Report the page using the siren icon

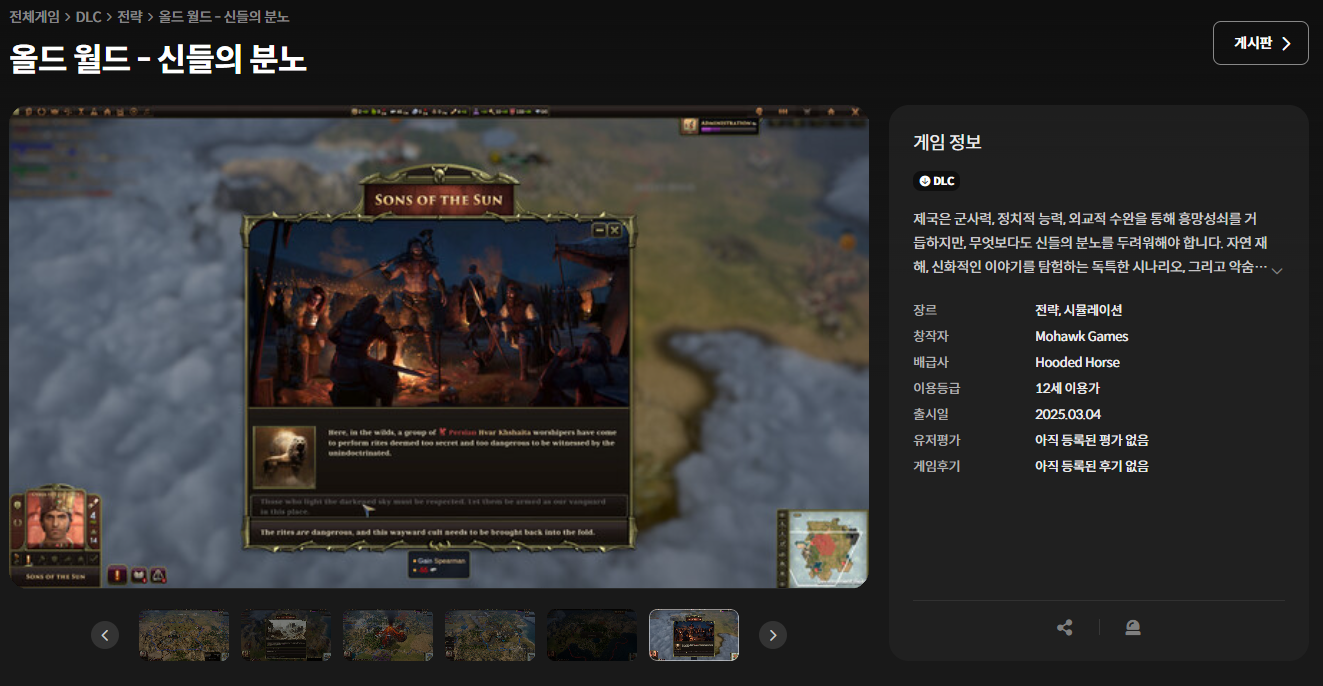[x=1133, y=628]
